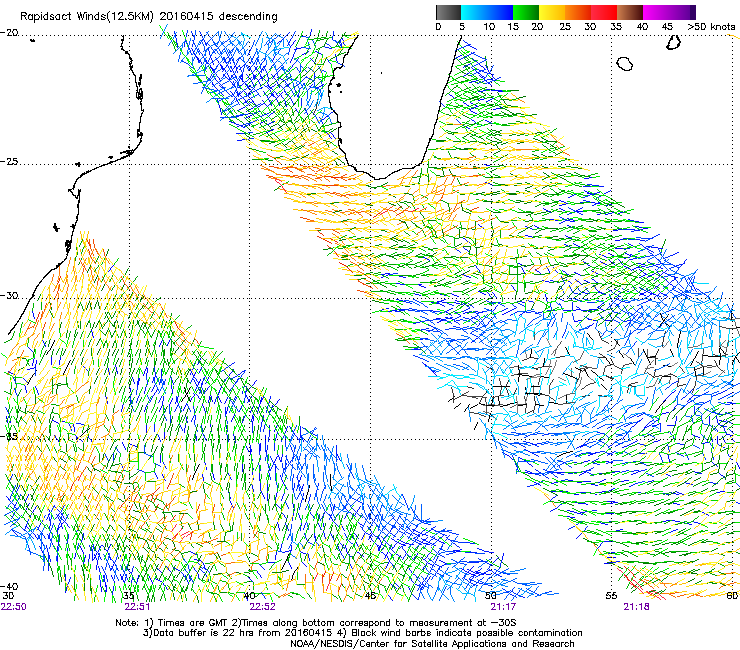Click the '-40' latitude axis label

9,586
